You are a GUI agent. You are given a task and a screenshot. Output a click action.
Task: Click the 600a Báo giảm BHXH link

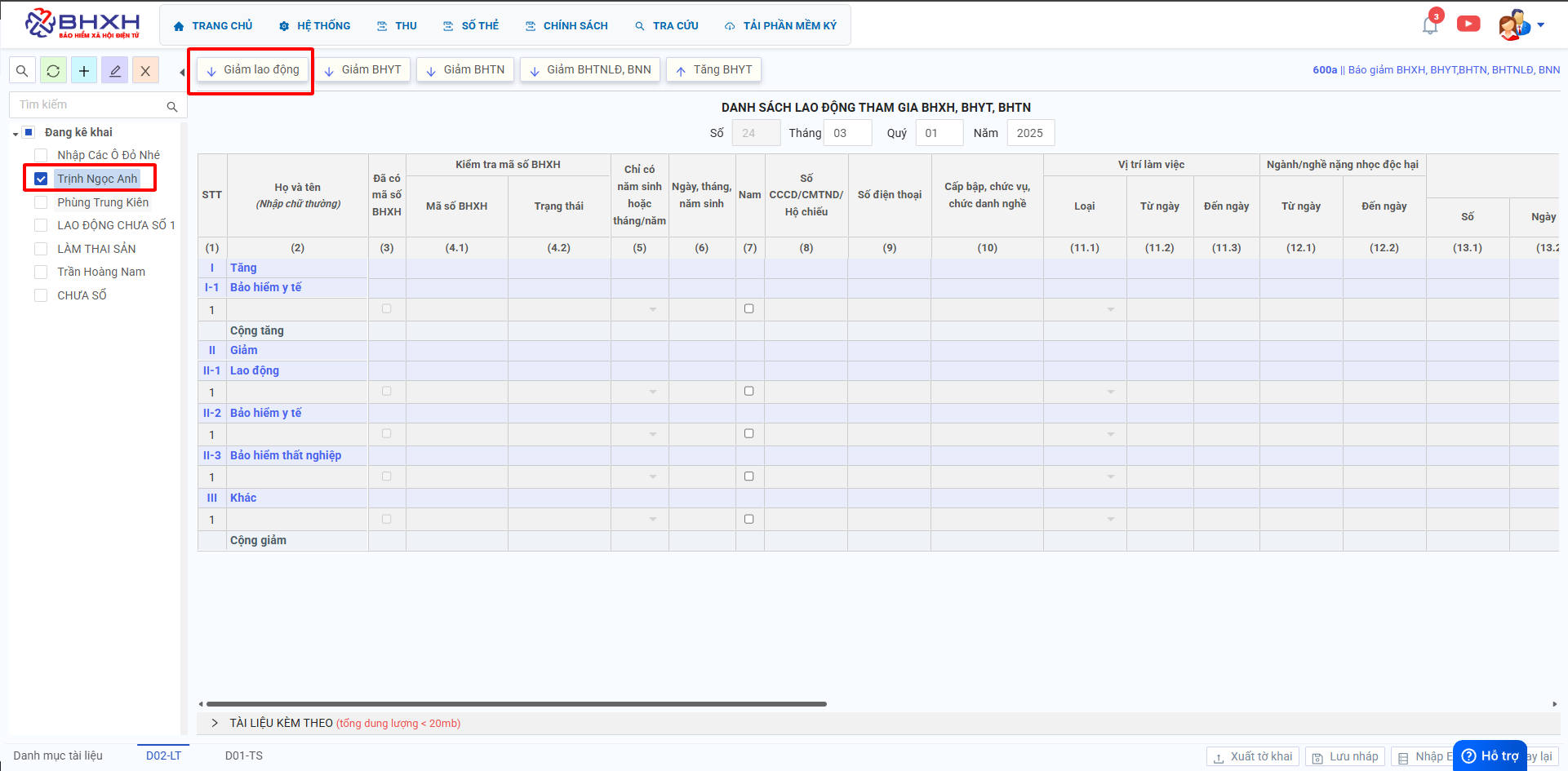pyautogui.click(x=1437, y=70)
